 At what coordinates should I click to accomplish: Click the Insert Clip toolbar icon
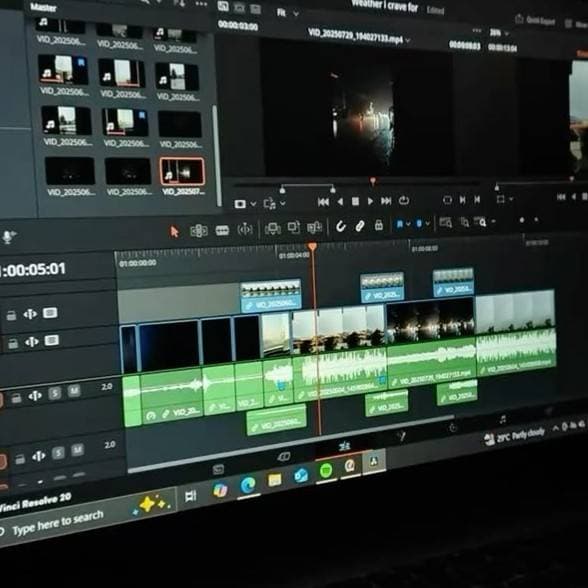(273, 228)
